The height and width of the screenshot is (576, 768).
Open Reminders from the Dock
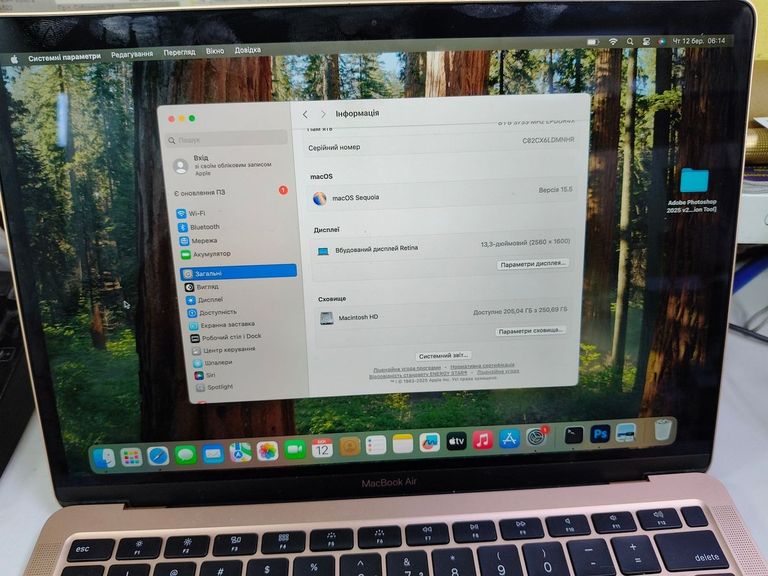[x=376, y=445]
